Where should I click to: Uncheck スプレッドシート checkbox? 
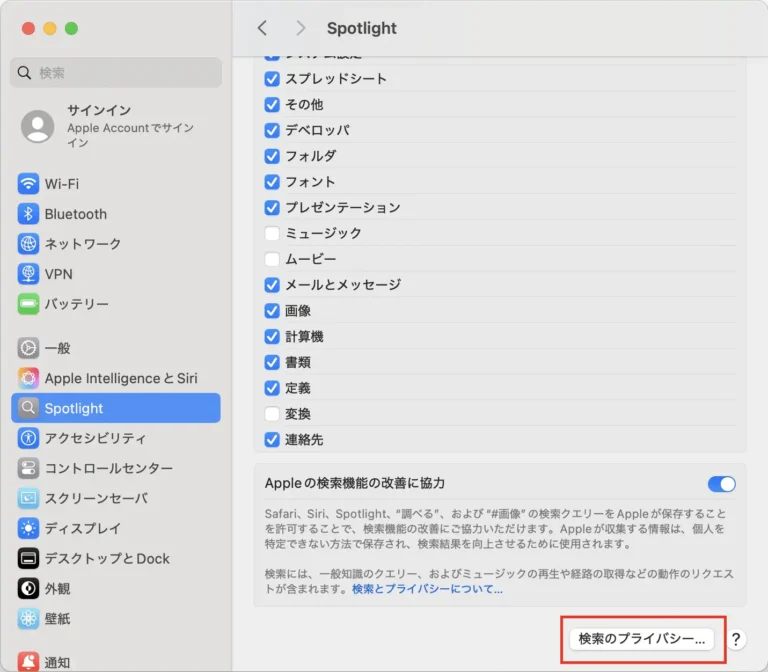tap(272, 79)
